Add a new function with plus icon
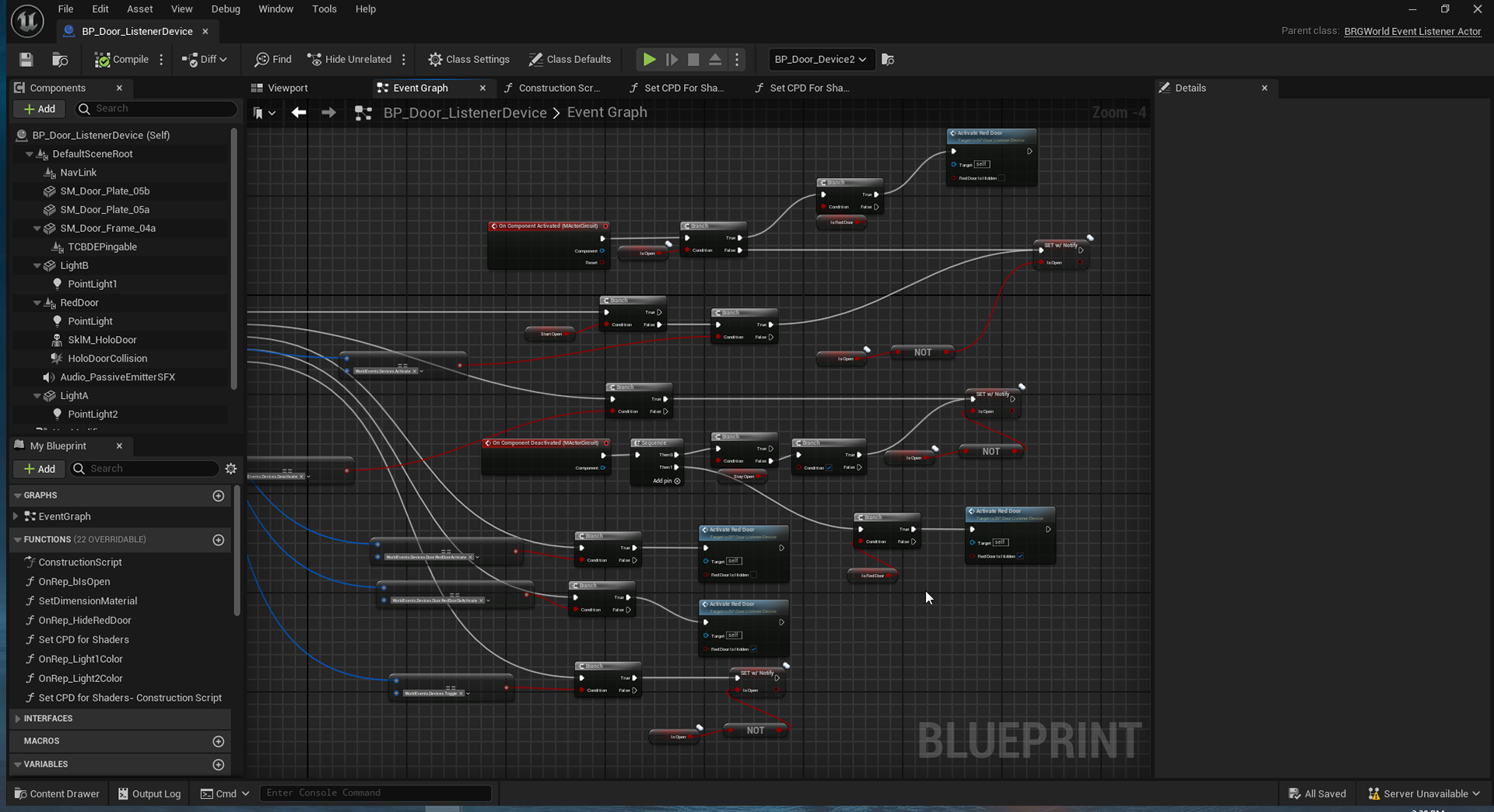The height and width of the screenshot is (812, 1494). 219,540
